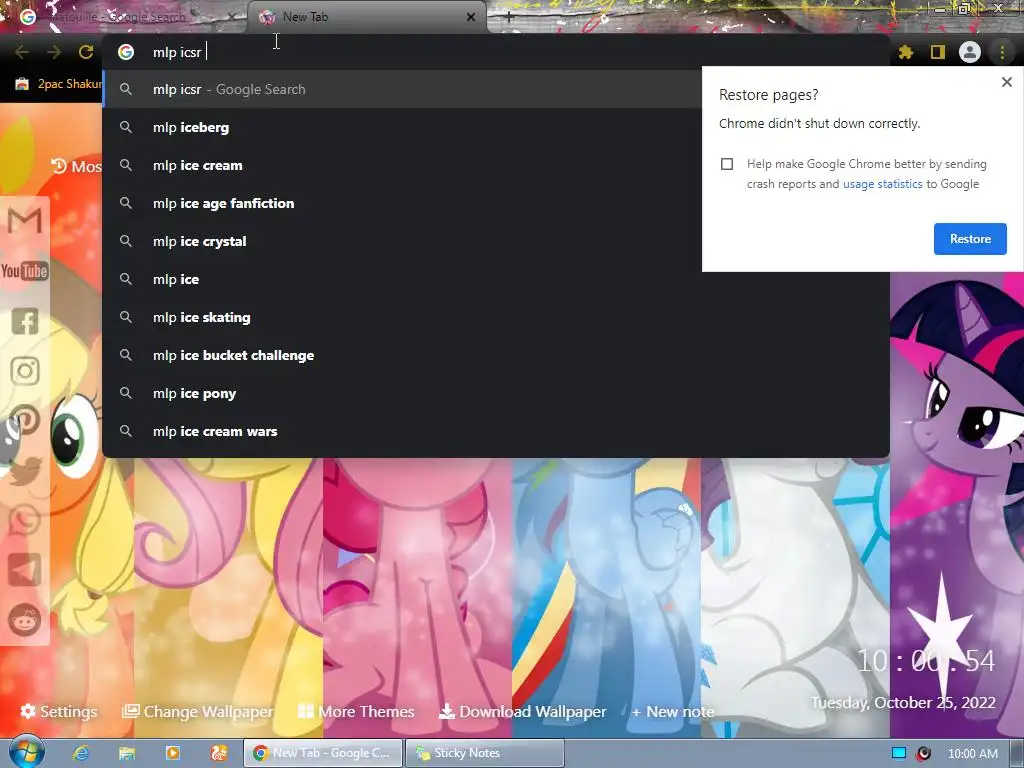Open Chrome three-dot menu
This screenshot has width=1024, height=768.
pyautogui.click(x=1002, y=52)
